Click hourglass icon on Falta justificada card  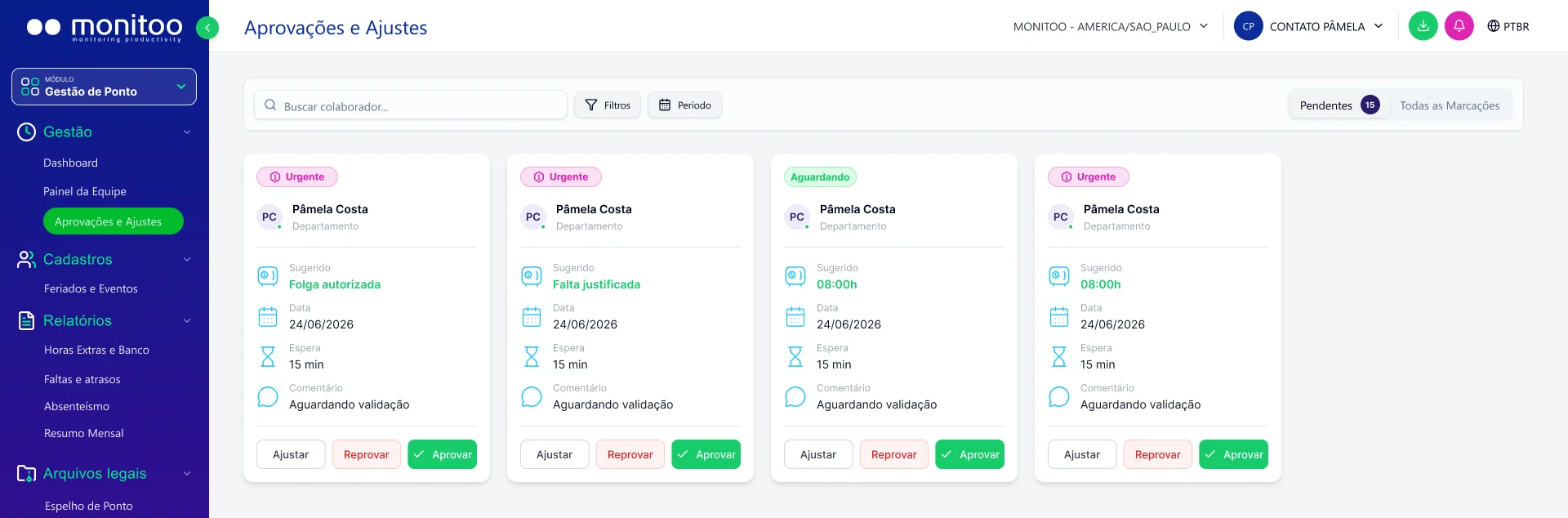coord(532,357)
